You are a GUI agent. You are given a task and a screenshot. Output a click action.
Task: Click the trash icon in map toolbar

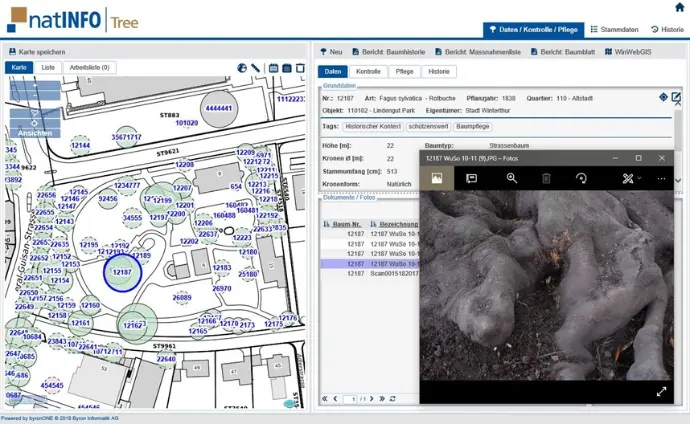click(x=300, y=68)
